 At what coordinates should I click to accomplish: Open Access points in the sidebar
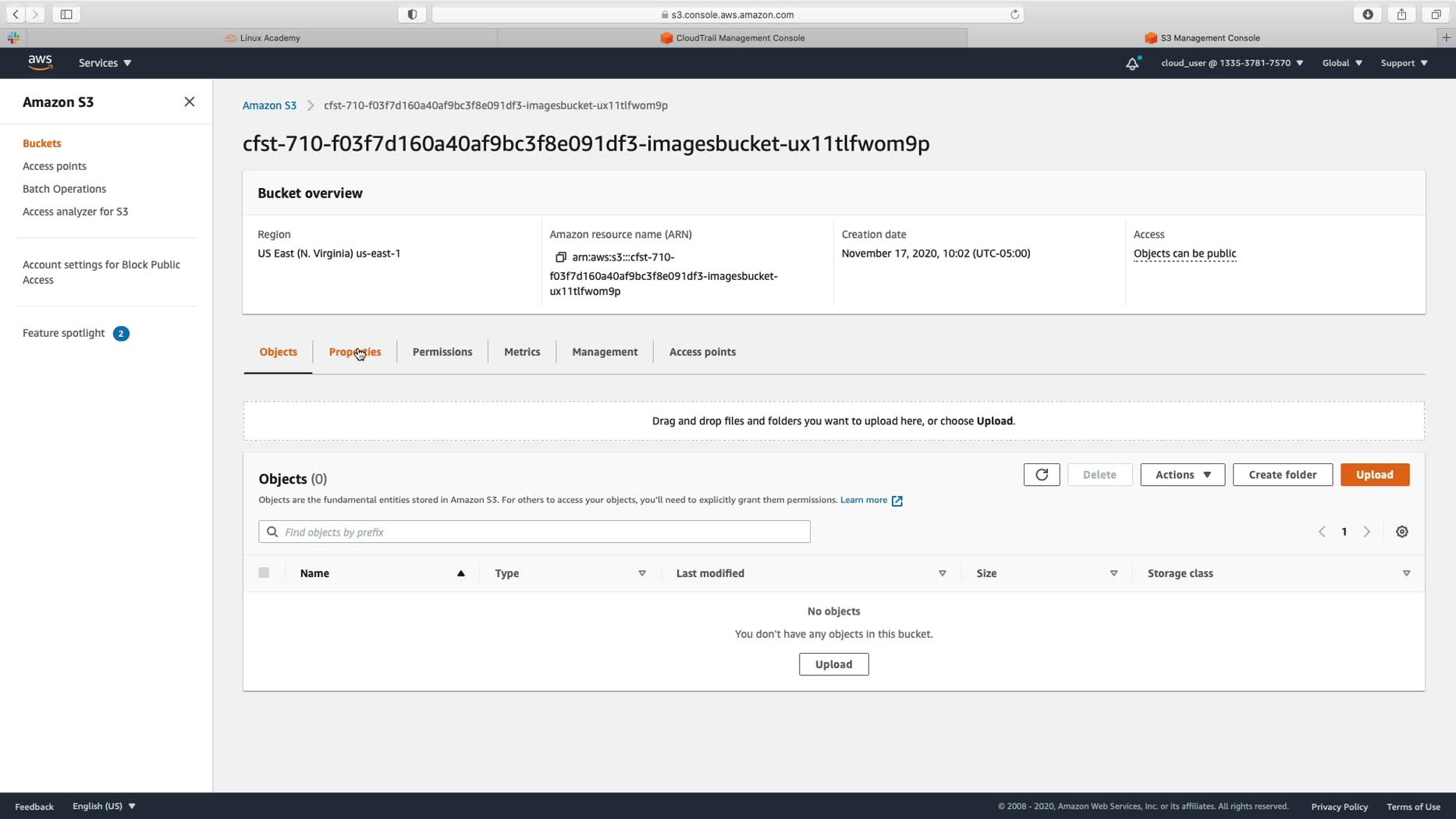coord(55,166)
